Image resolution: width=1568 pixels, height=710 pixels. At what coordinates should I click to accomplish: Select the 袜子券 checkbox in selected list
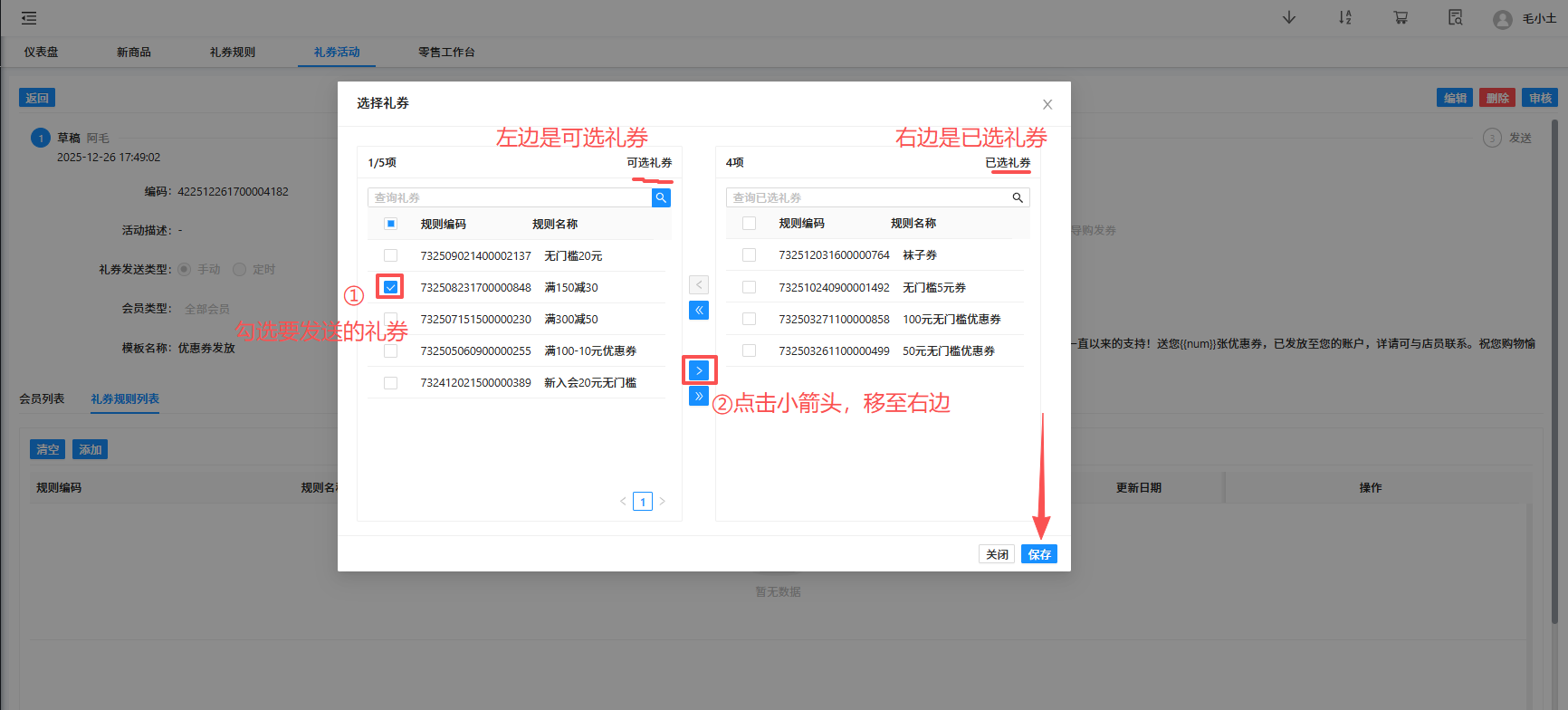tap(749, 255)
